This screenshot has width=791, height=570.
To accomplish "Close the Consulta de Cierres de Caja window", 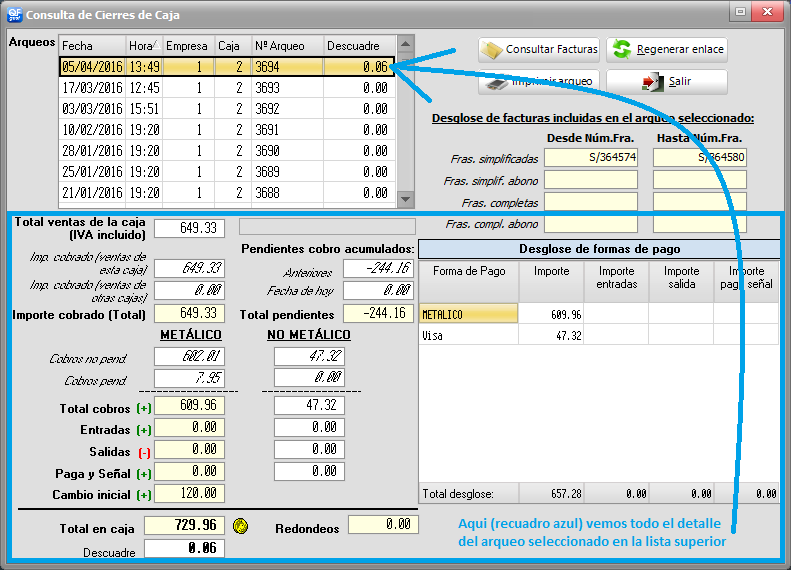I will coord(767,12).
